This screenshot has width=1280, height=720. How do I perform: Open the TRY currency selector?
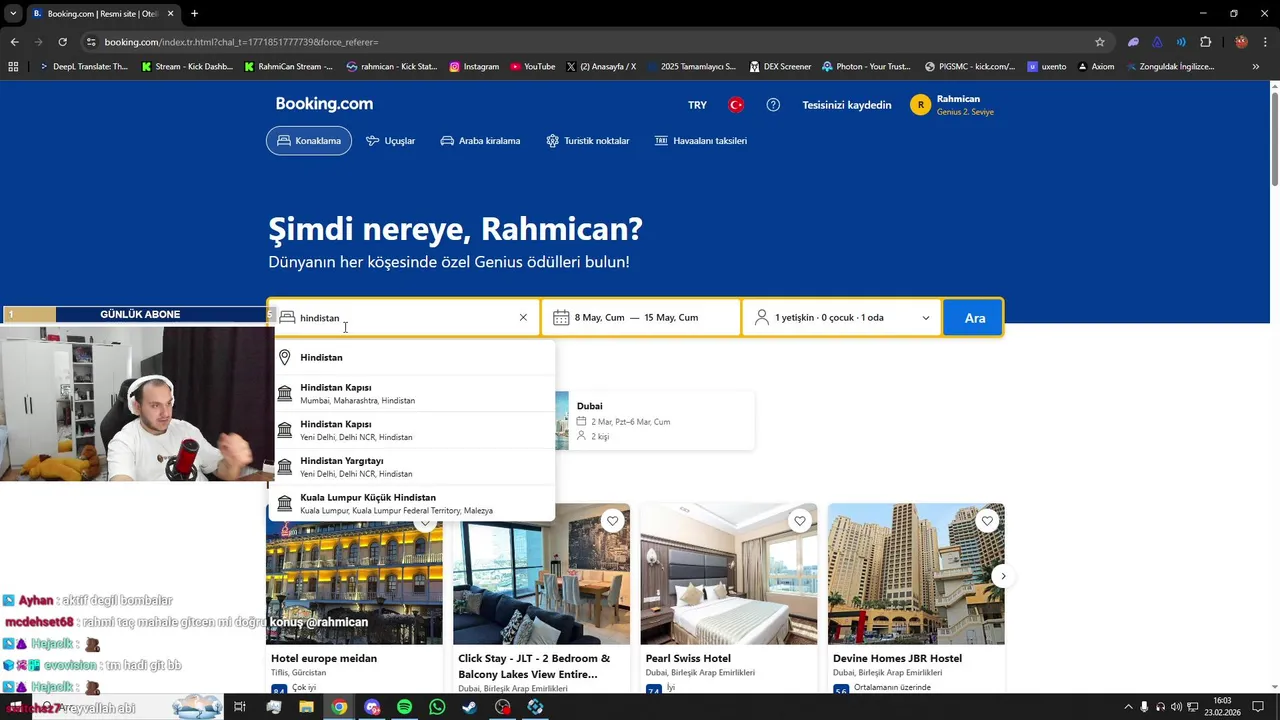pyautogui.click(x=697, y=105)
